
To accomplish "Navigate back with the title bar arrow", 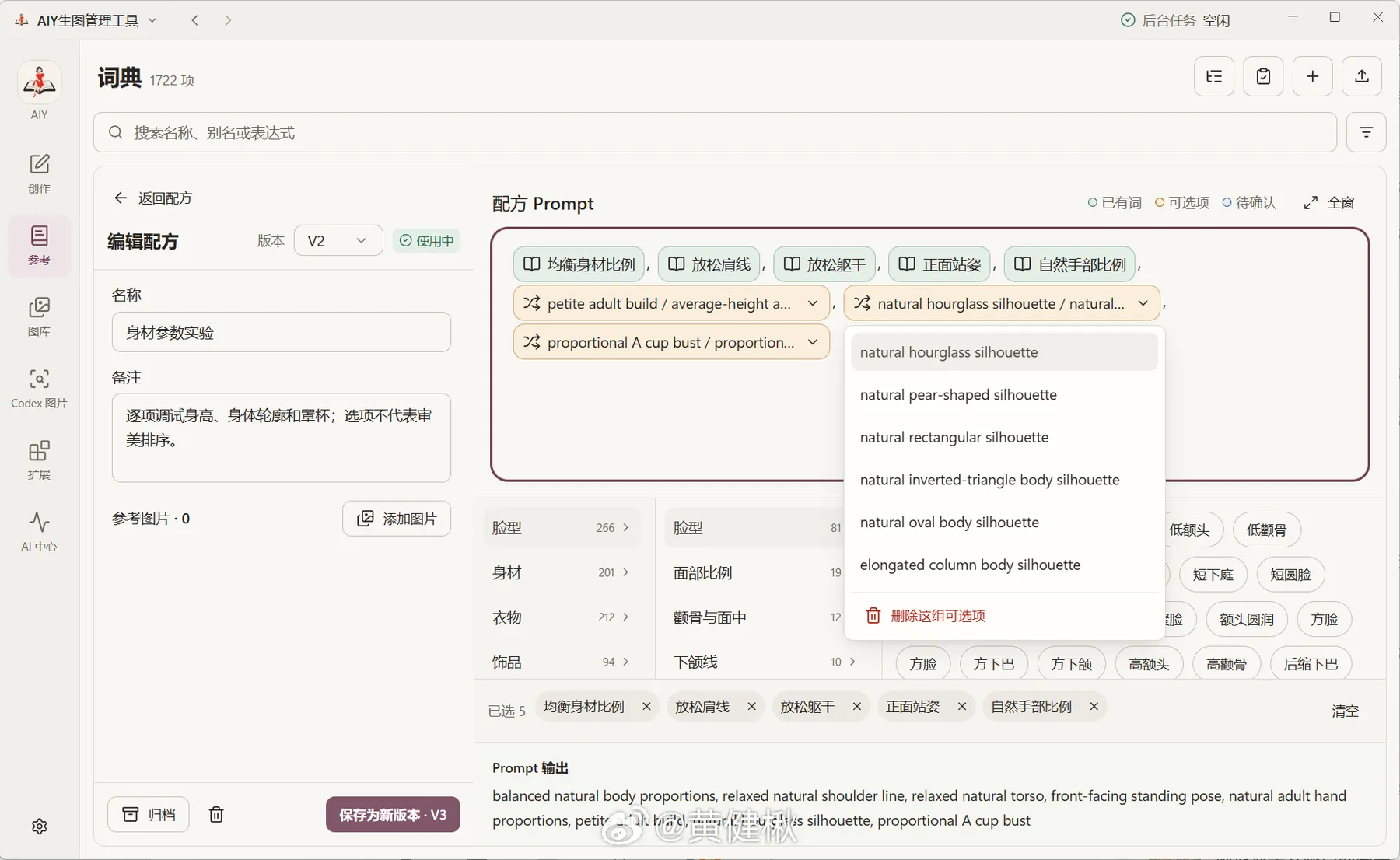I will [x=195, y=20].
